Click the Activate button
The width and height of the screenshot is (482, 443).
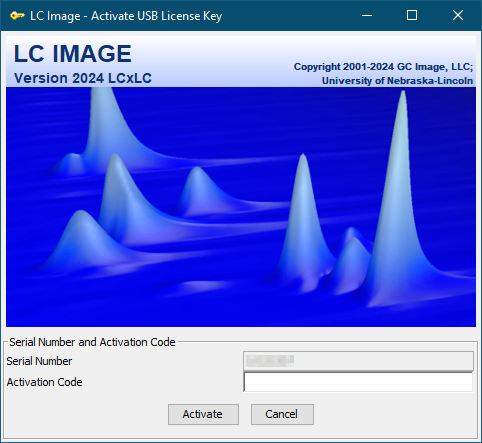(x=203, y=414)
